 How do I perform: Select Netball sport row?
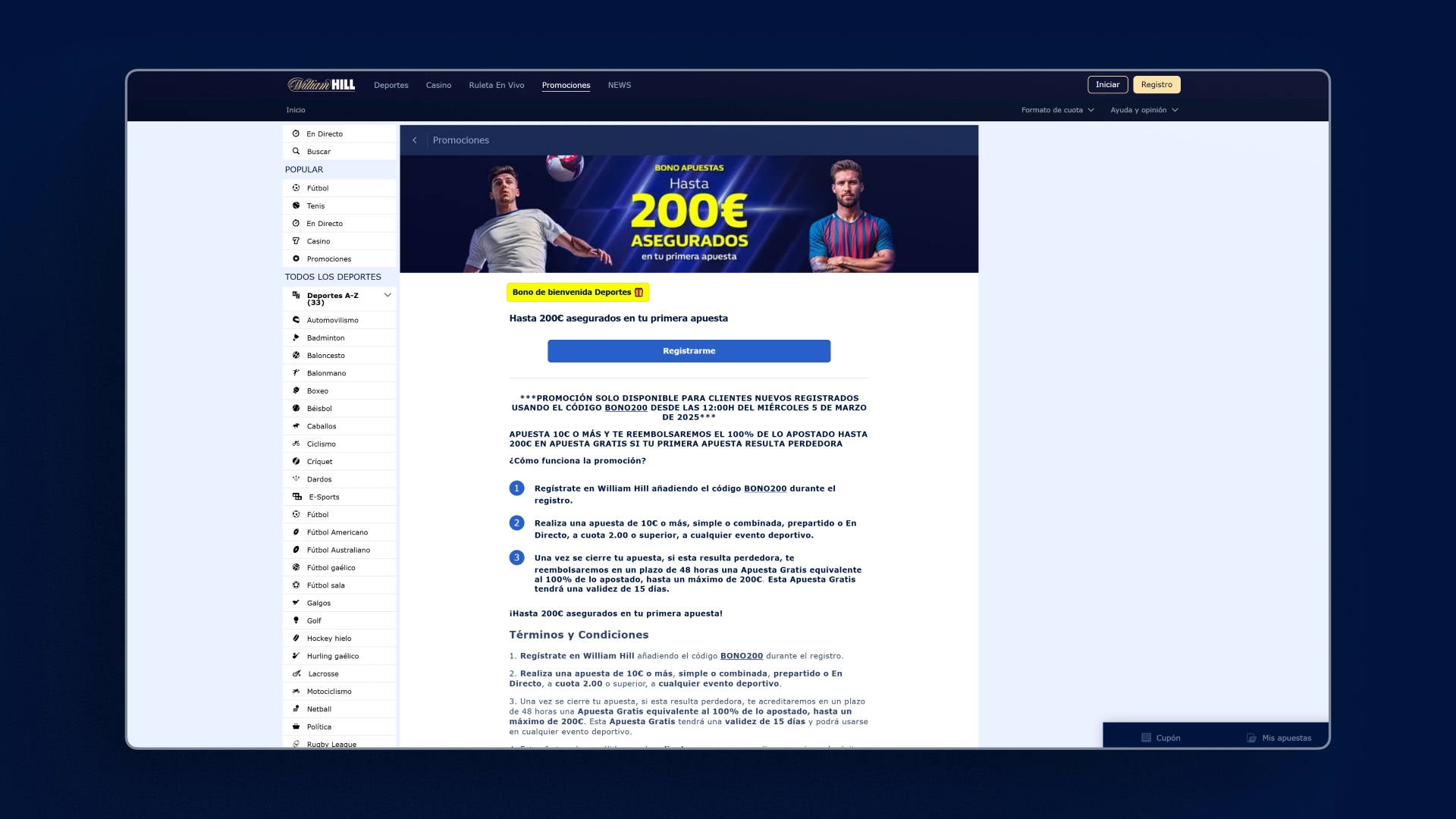click(x=340, y=709)
